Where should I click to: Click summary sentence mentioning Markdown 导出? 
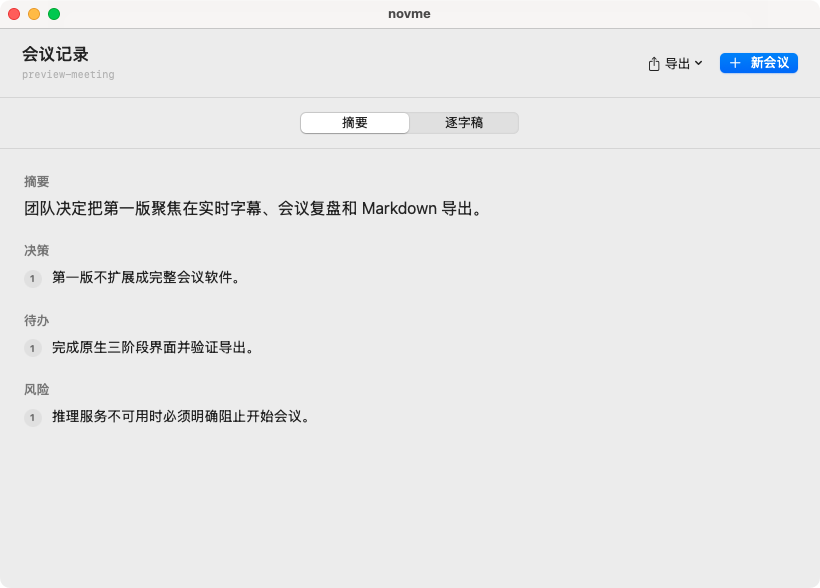pos(253,209)
